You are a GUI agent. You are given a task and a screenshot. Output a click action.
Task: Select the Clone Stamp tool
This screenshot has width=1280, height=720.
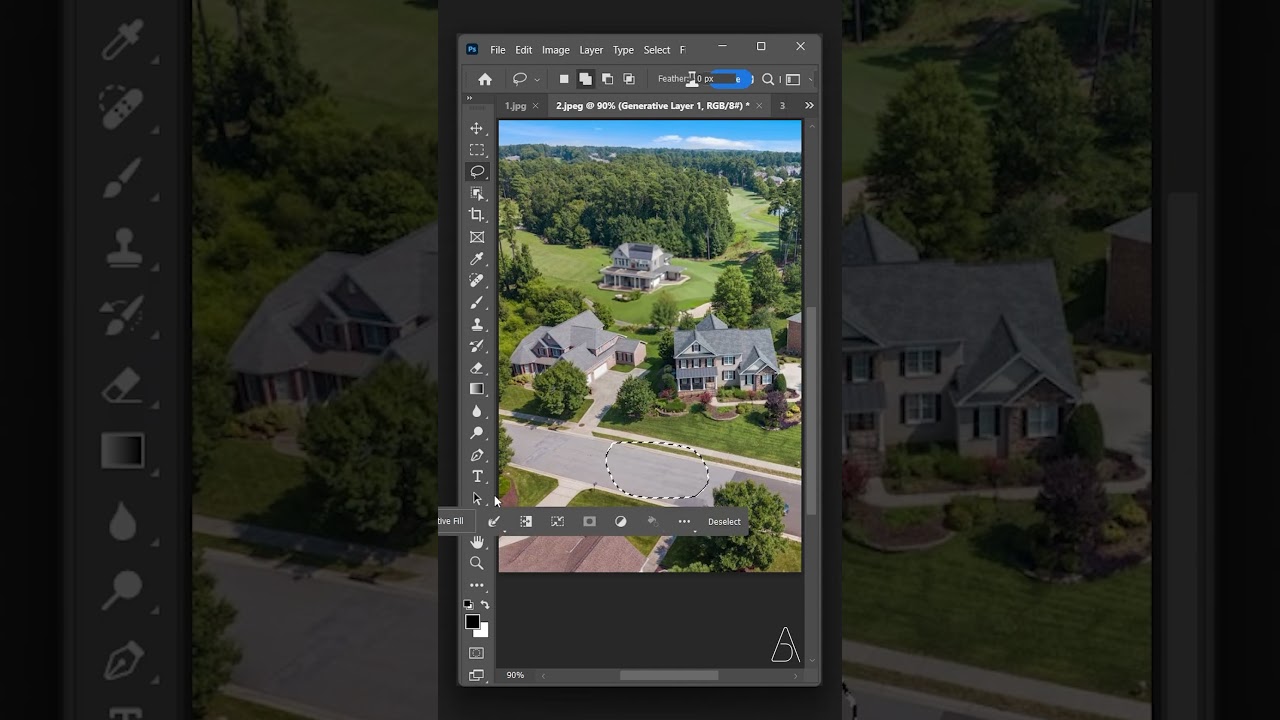(x=477, y=324)
